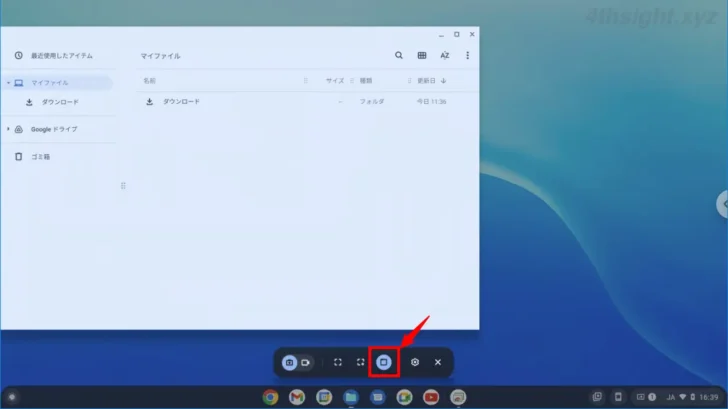Switch capture toolbar to video recording

point(306,362)
